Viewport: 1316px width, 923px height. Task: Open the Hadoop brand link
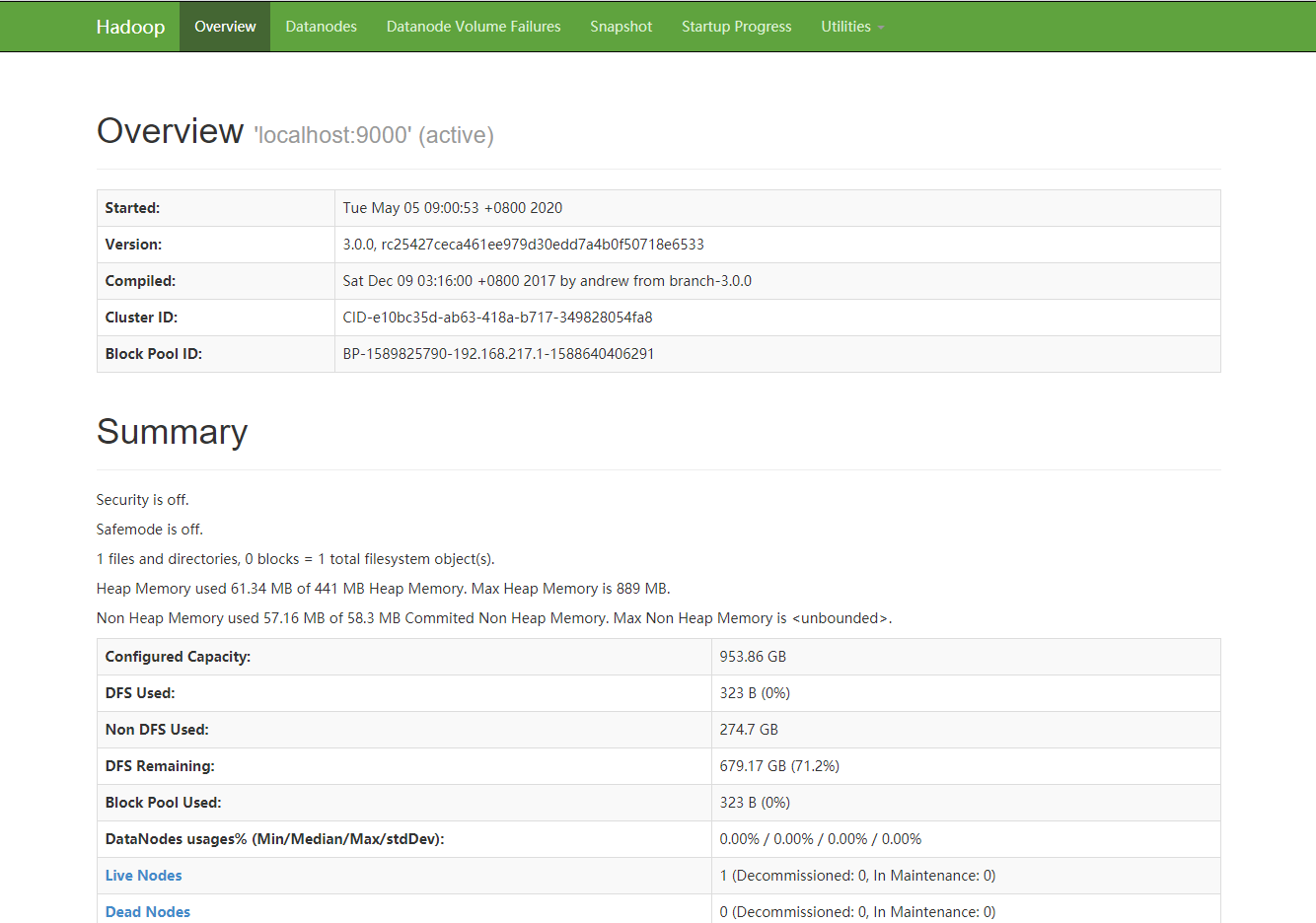coord(130,27)
